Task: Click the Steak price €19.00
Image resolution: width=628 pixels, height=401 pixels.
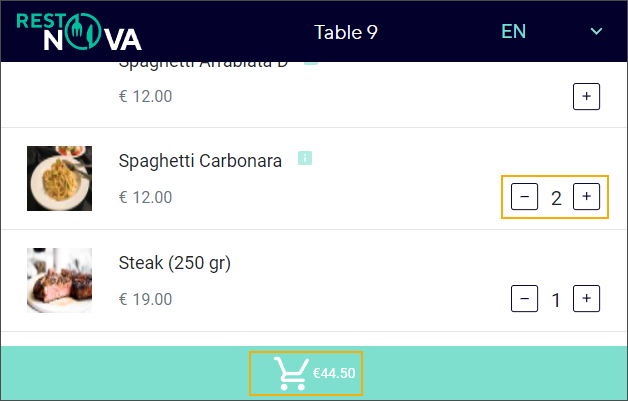Action: point(145,299)
